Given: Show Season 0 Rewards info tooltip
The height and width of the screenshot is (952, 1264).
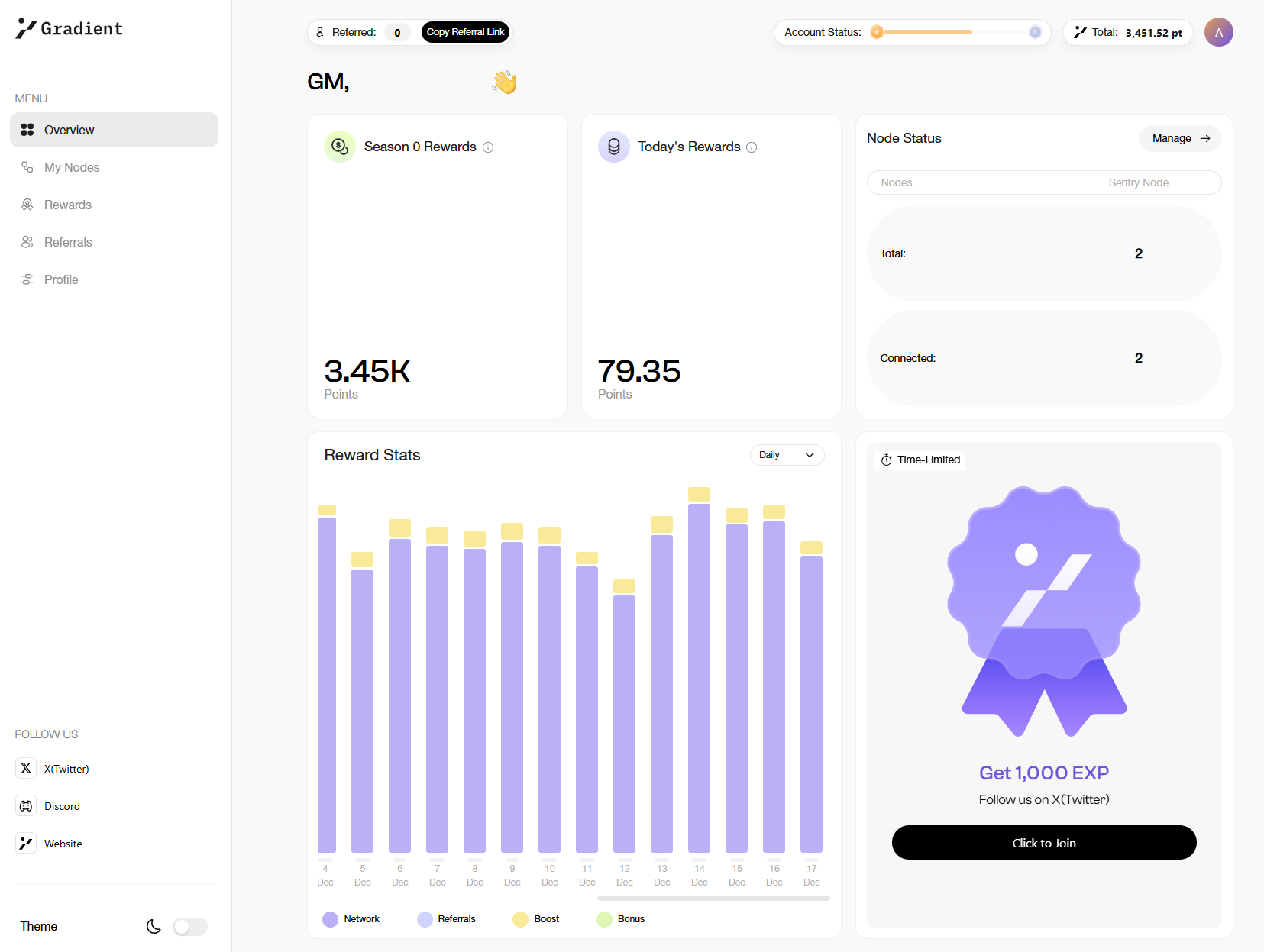Looking at the screenshot, I should click(x=488, y=147).
